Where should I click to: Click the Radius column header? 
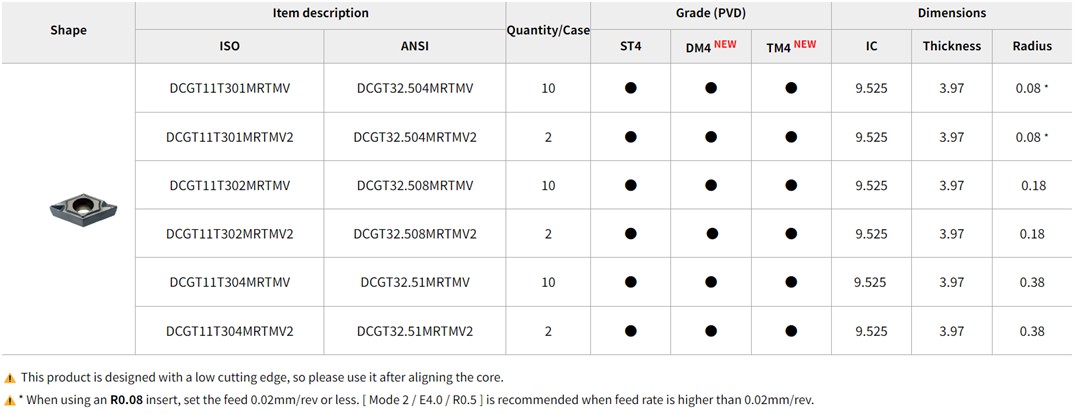pos(1032,46)
